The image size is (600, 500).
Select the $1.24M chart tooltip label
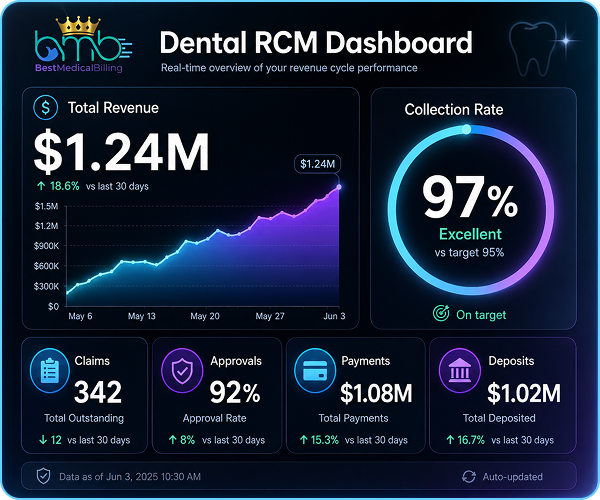pyautogui.click(x=317, y=164)
